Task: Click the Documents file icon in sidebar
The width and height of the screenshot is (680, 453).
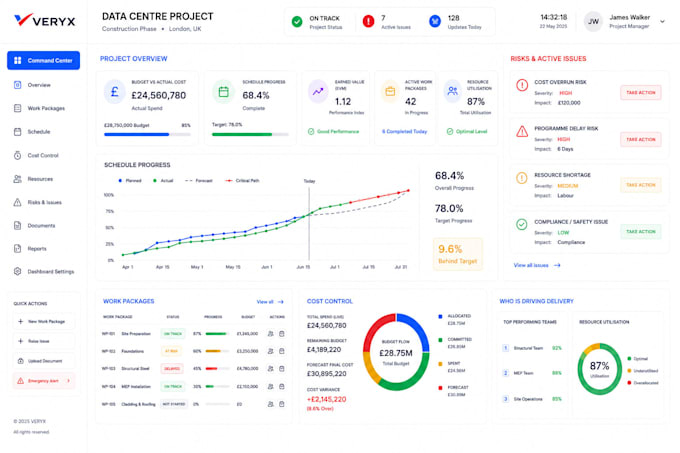Action: click(17, 225)
